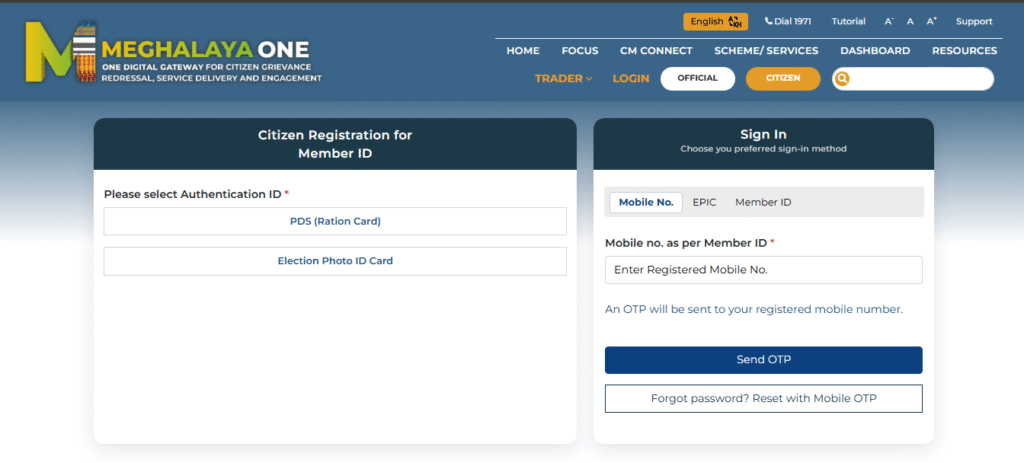Image resolution: width=1024 pixels, height=463 pixels.
Task: Focus the Enter Registered Mobile No. field
Action: (763, 270)
